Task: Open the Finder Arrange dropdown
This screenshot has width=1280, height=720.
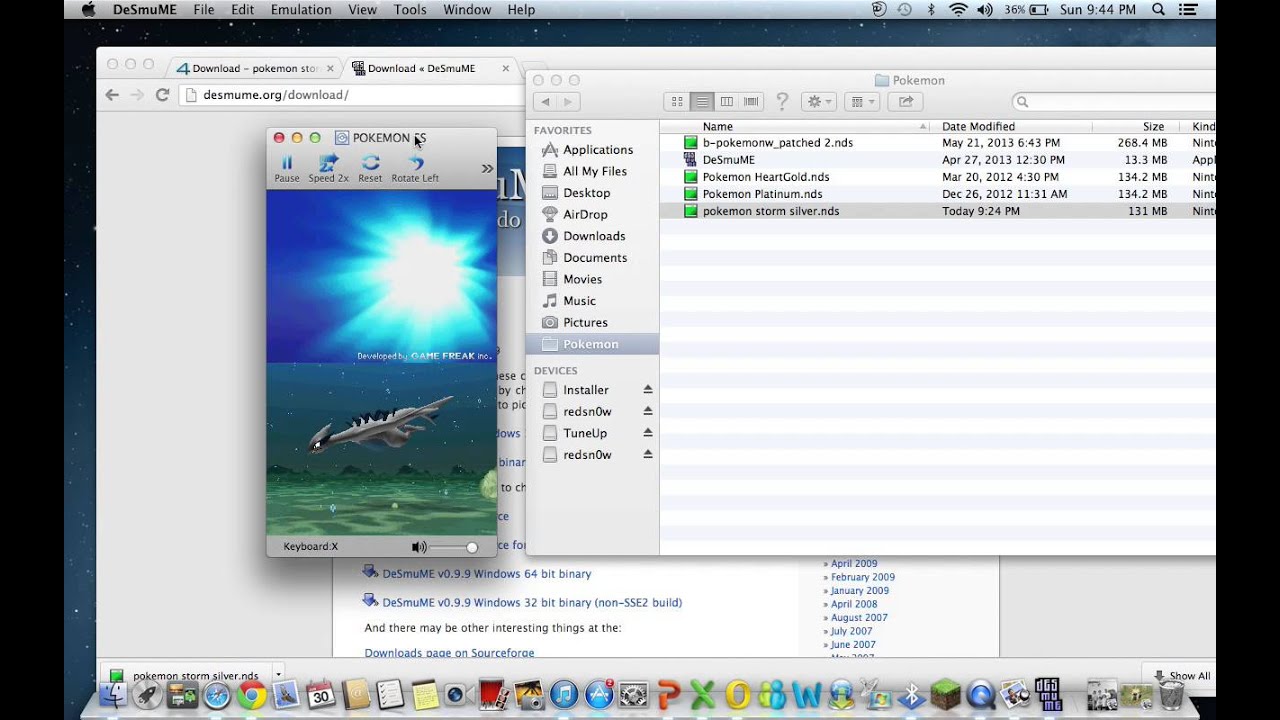Action: pos(861,101)
